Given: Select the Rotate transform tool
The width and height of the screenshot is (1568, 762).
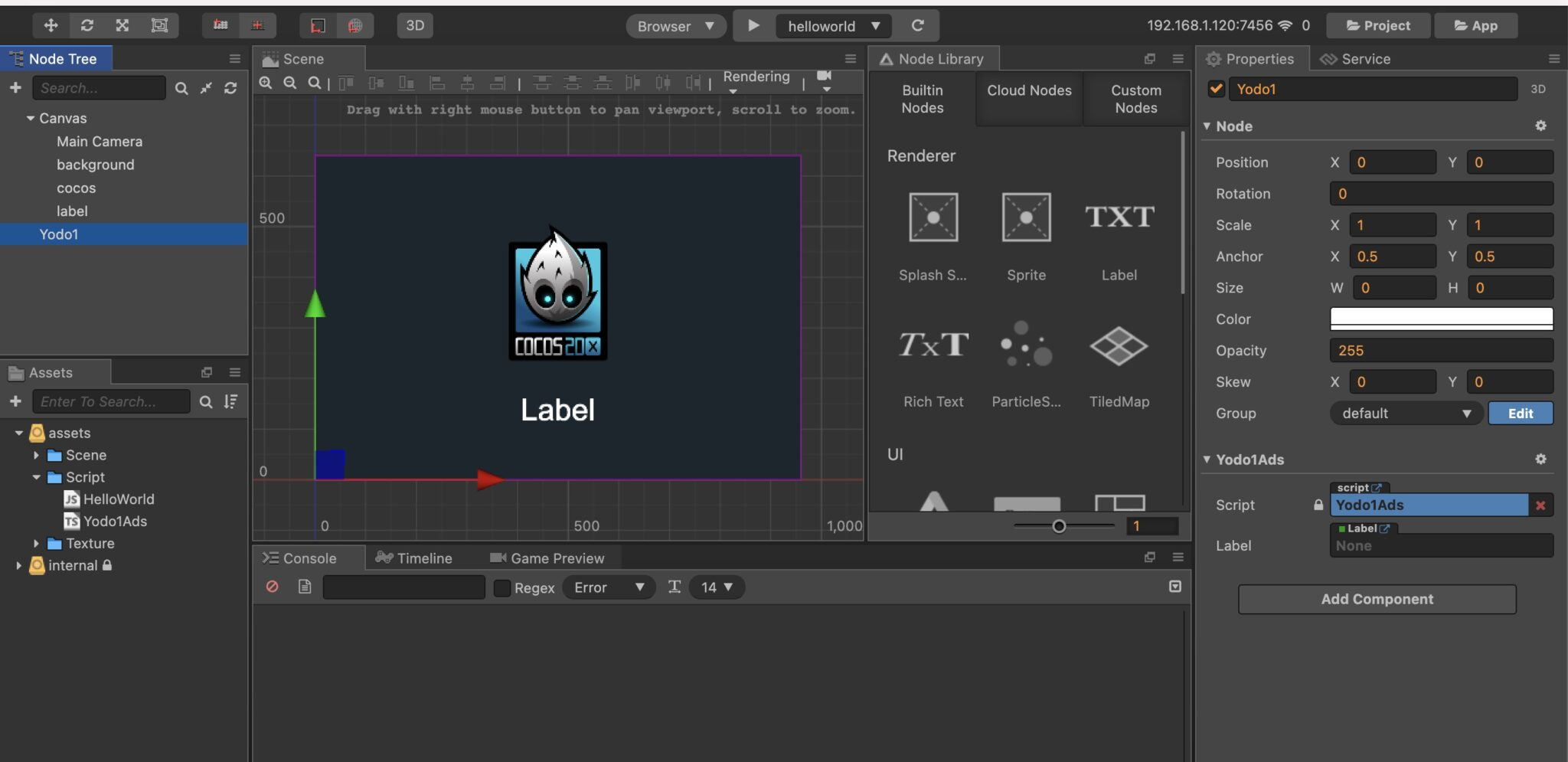Looking at the screenshot, I should (x=87, y=25).
